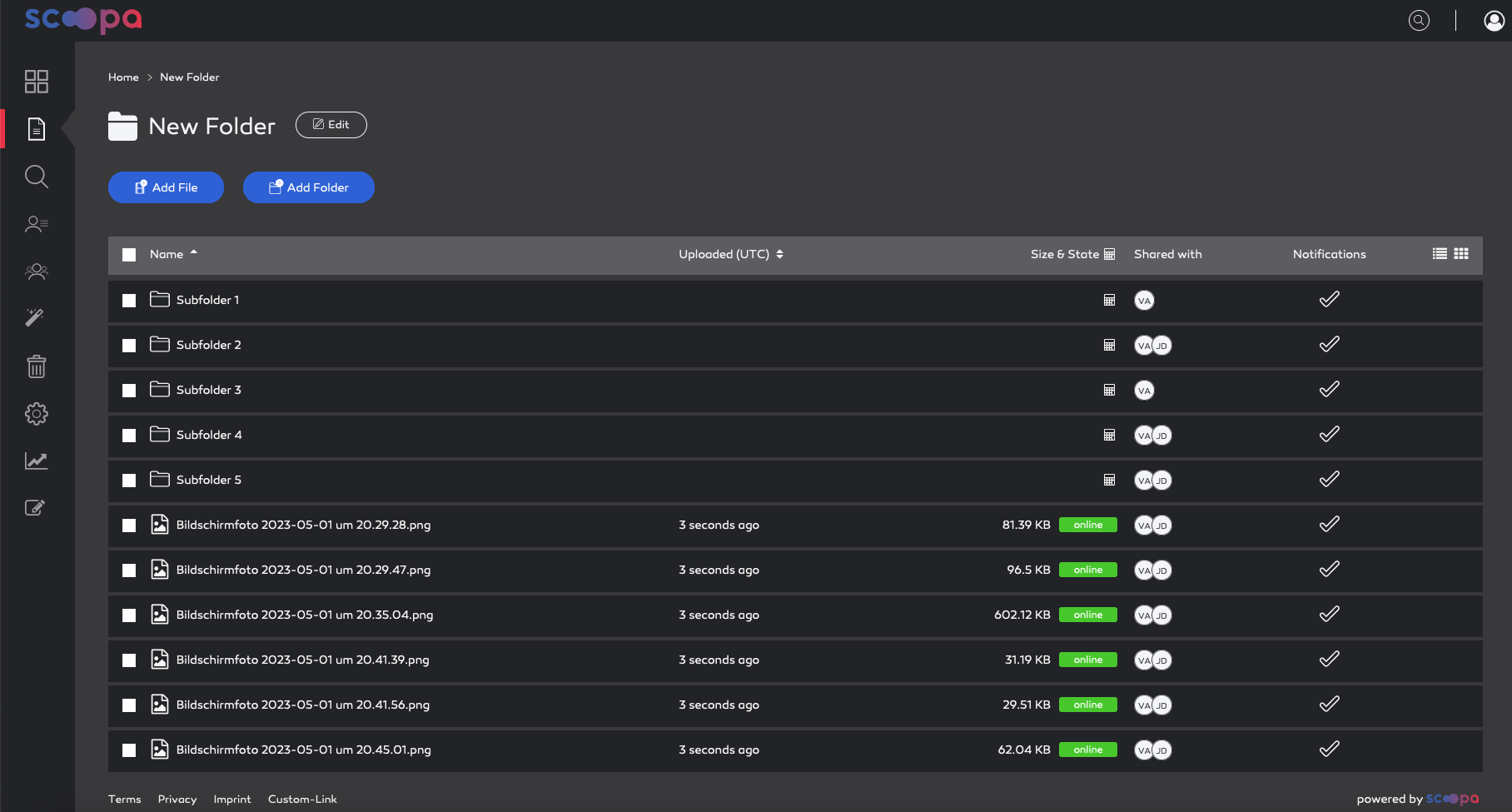Select checkbox for Bildschirmfoto 20.35.04.png
Viewport: 1512px width, 812px height.
[129, 615]
